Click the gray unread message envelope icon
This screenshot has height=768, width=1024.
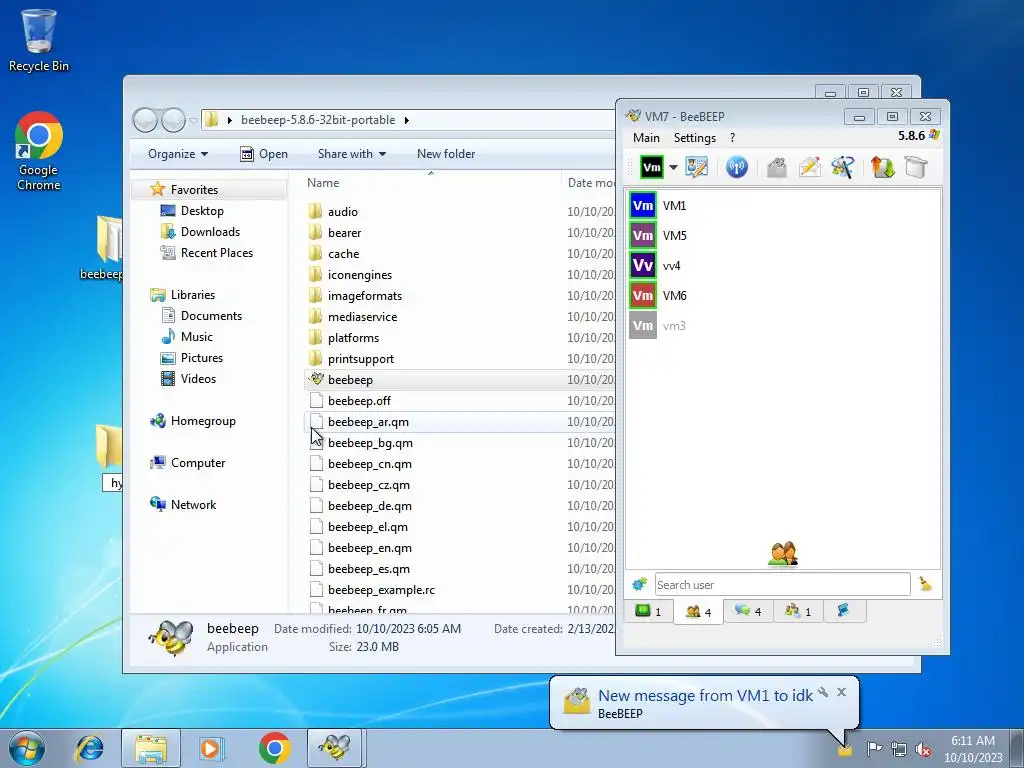click(776, 167)
